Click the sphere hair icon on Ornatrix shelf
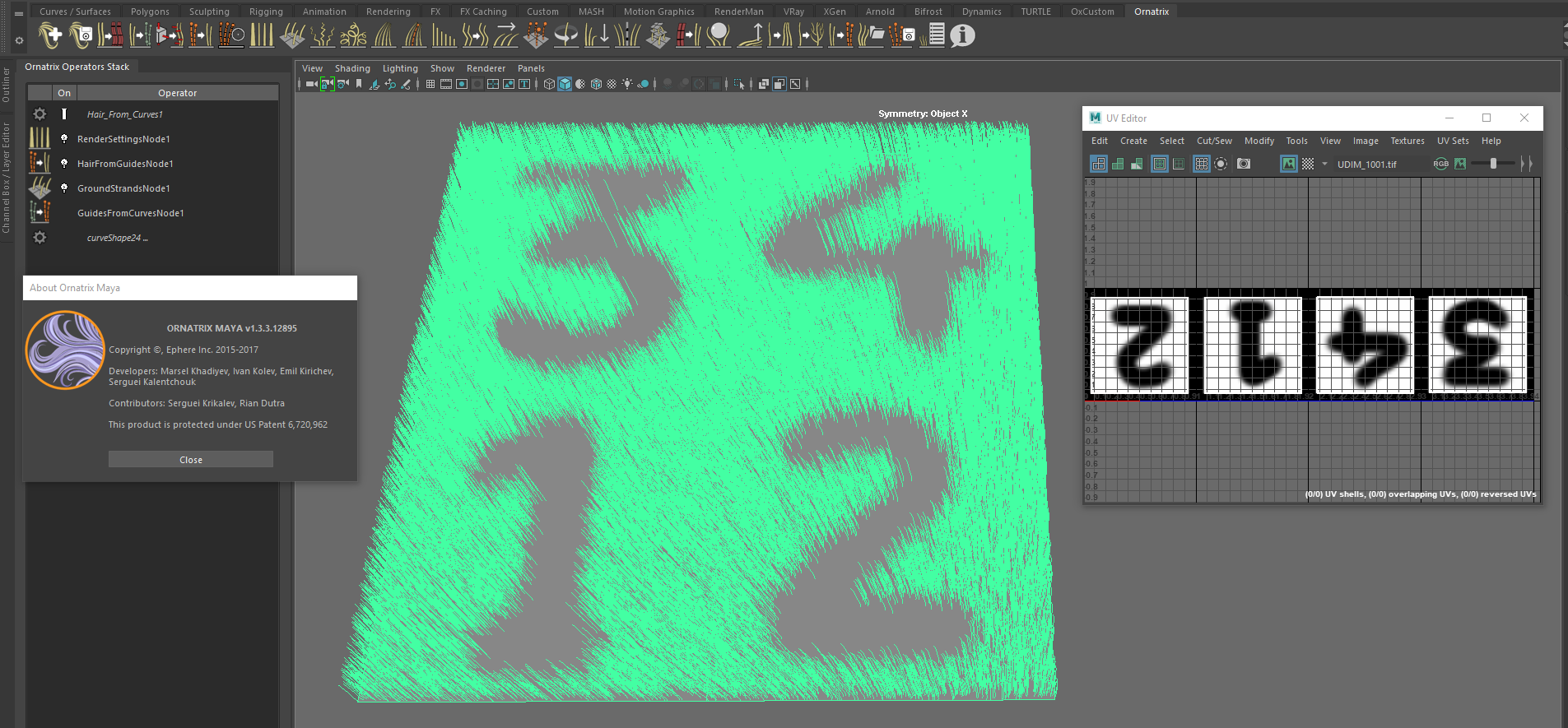Viewport: 1568px width, 728px height. [x=719, y=35]
